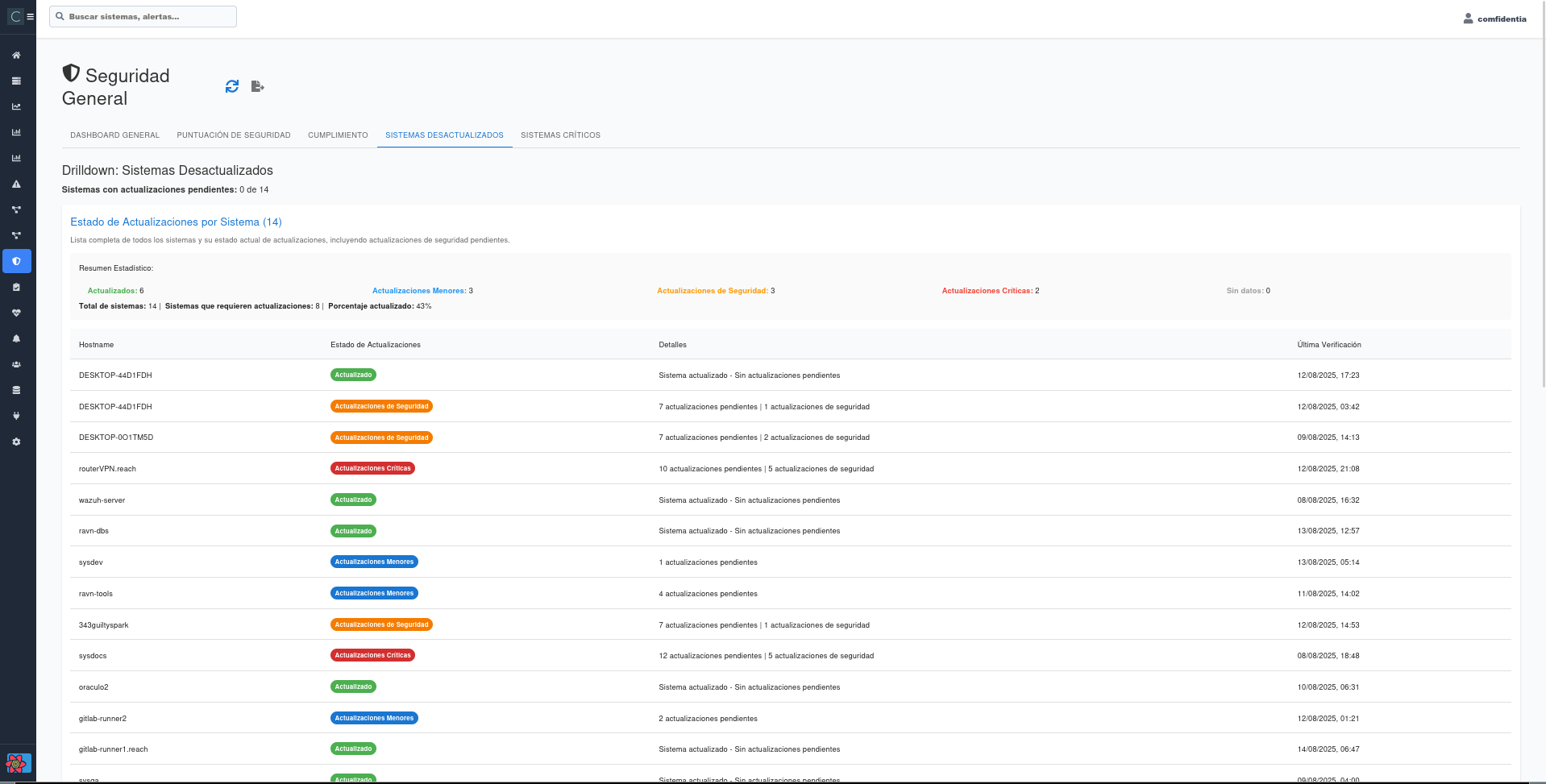The width and height of the screenshot is (1546, 784).
Task: Toggle the hamburger sidebar menu
Action: point(31,16)
